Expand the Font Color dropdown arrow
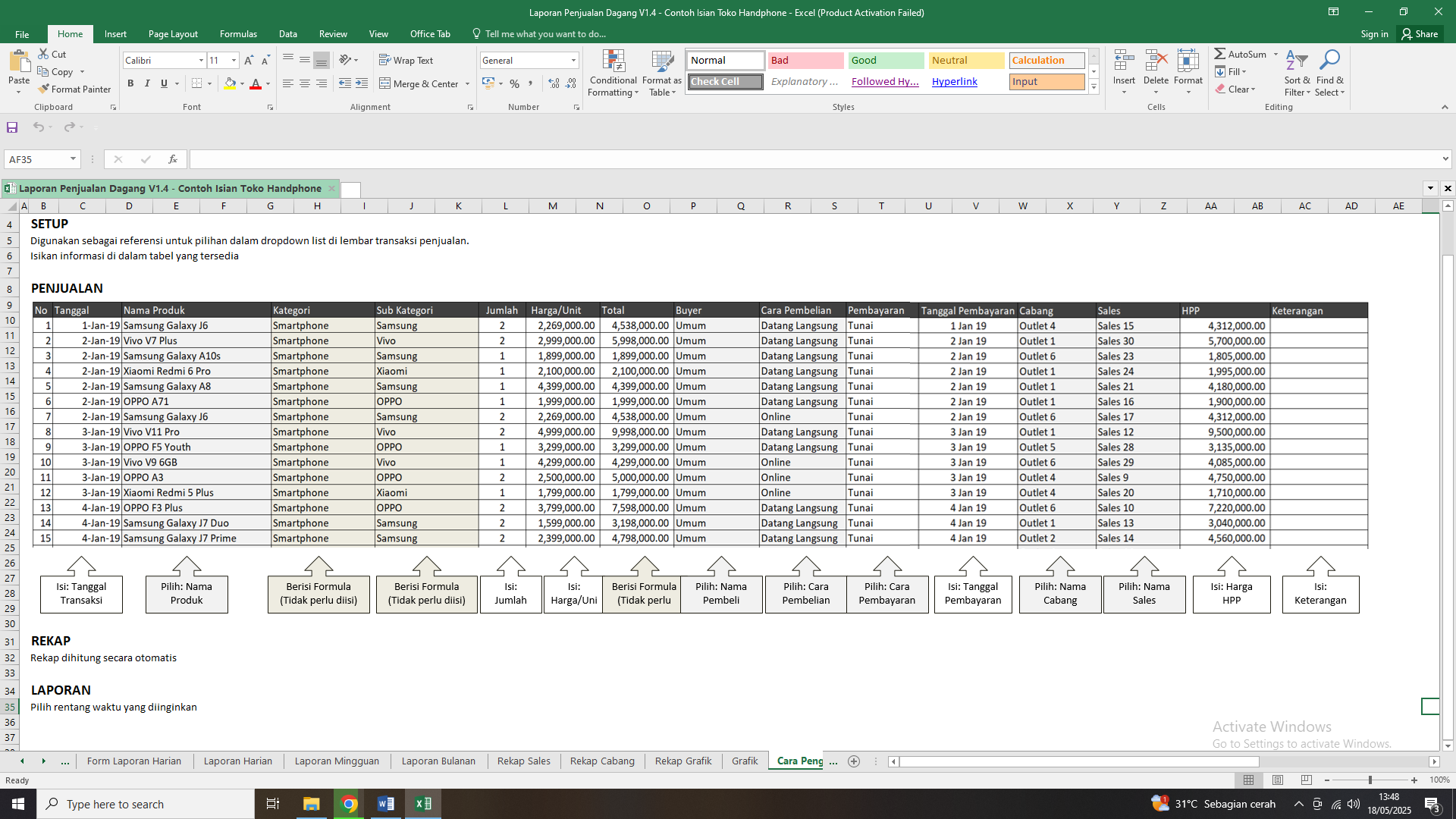 (268, 83)
